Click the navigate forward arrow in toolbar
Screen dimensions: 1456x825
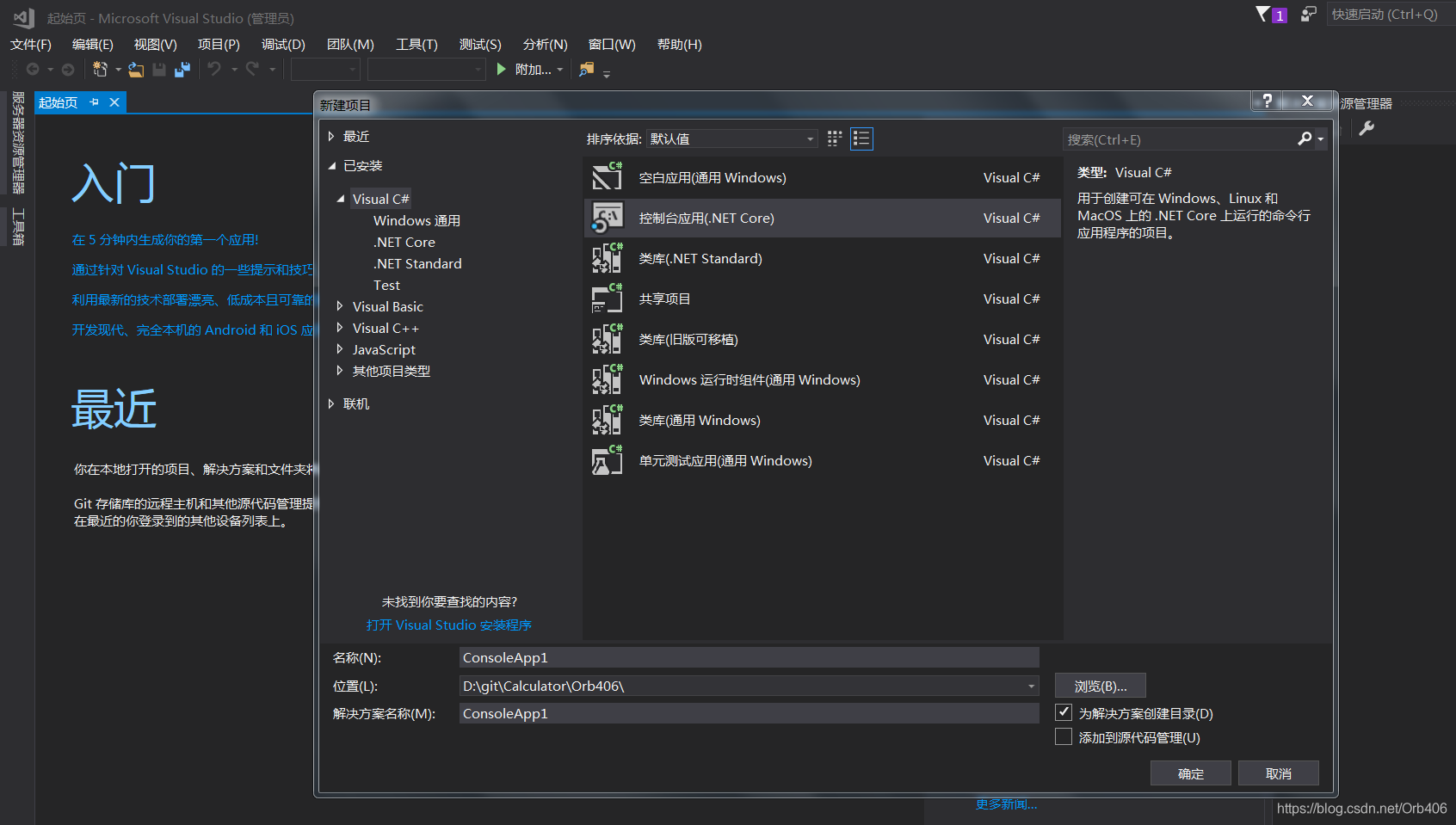(x=68, y=70)
